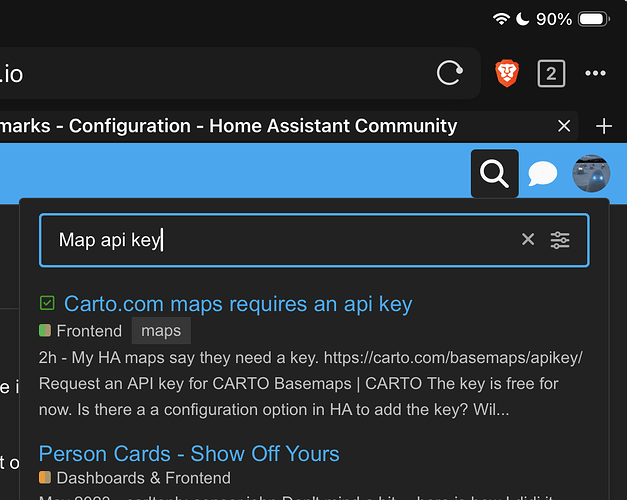Open the tab switcher showing 2 tabs
This screenshot has width=627, height=500.
551,74
